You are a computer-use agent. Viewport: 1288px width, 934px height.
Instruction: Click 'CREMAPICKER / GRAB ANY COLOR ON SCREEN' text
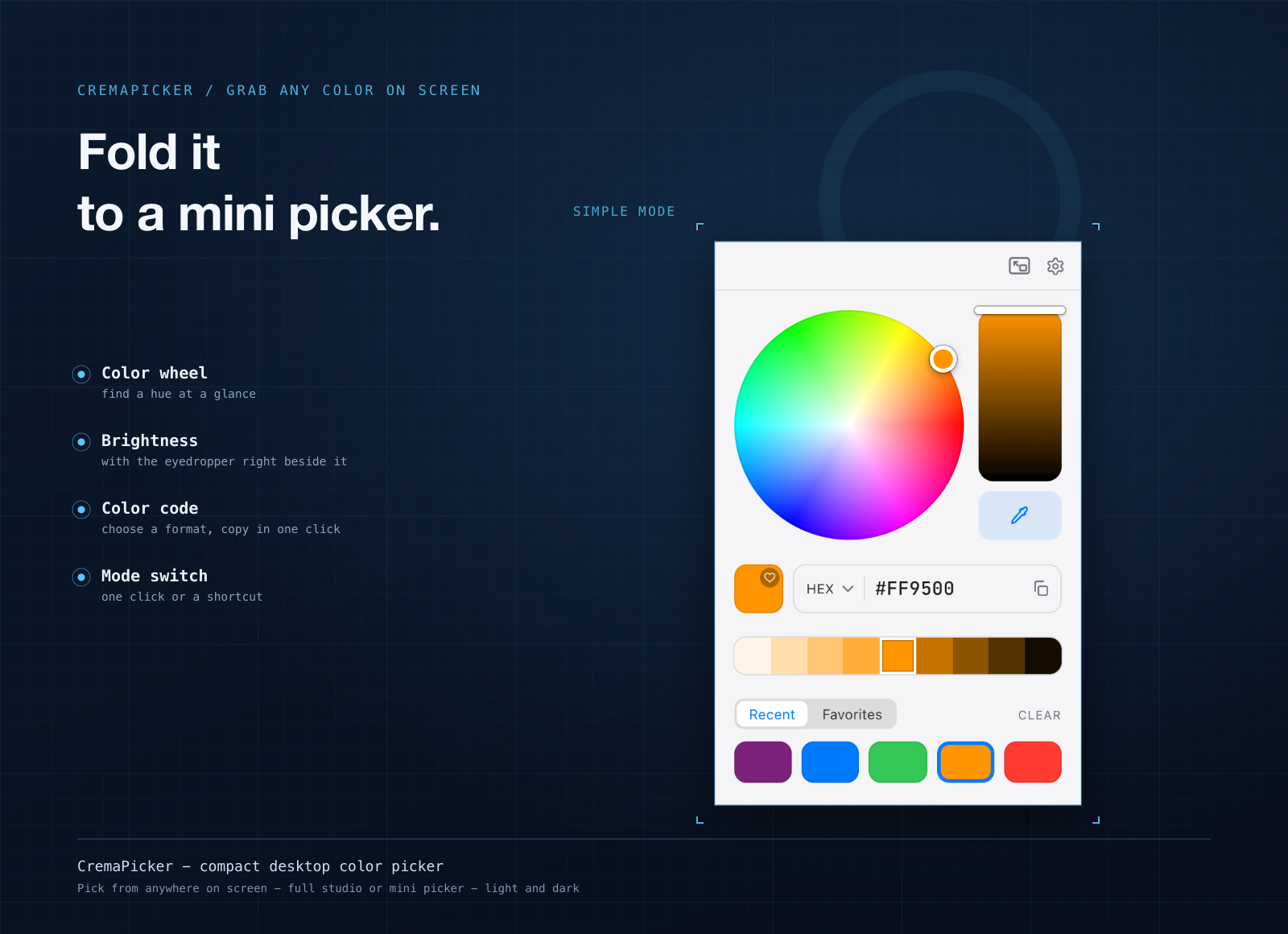coord(279,90)
